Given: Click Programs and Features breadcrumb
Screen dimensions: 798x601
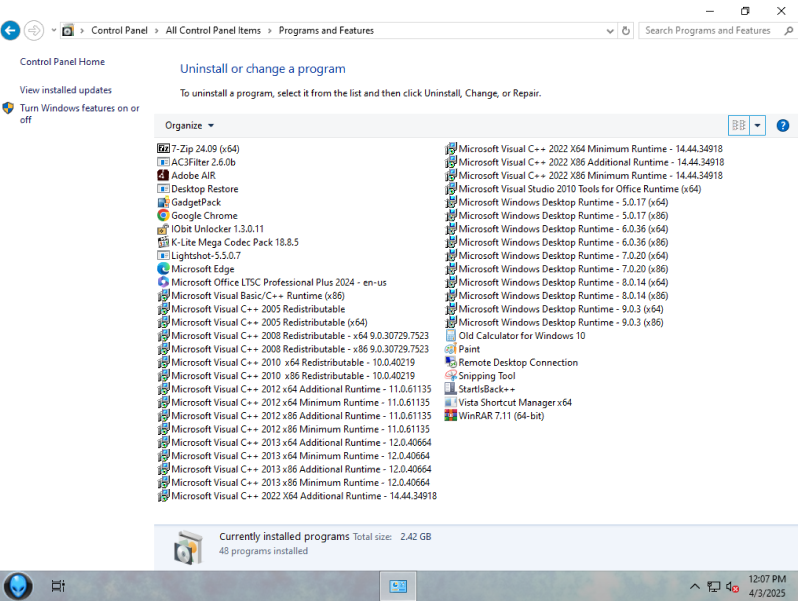Looking at the screenshot, I should 326,31.
